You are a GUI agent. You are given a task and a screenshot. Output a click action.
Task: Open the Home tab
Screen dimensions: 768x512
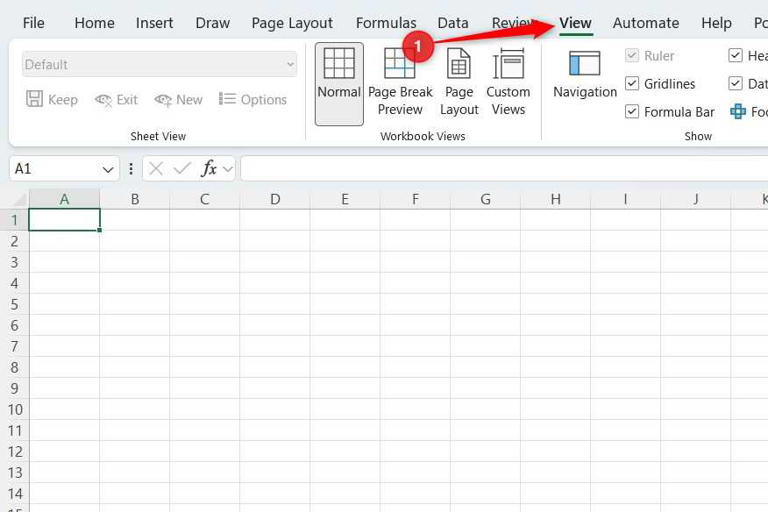[95, 23]
